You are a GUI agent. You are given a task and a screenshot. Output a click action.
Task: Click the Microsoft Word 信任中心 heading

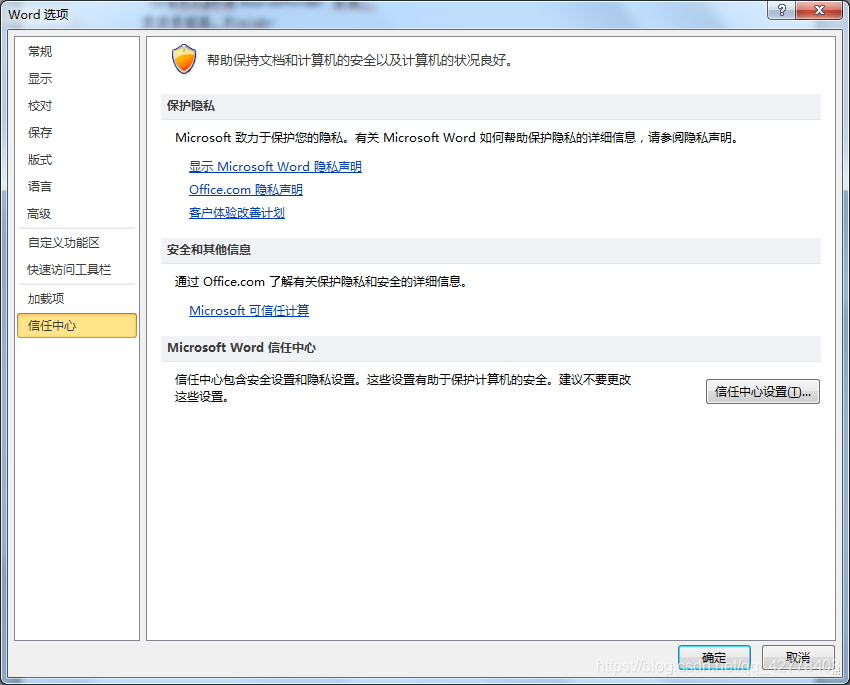[x=241, y=348]
